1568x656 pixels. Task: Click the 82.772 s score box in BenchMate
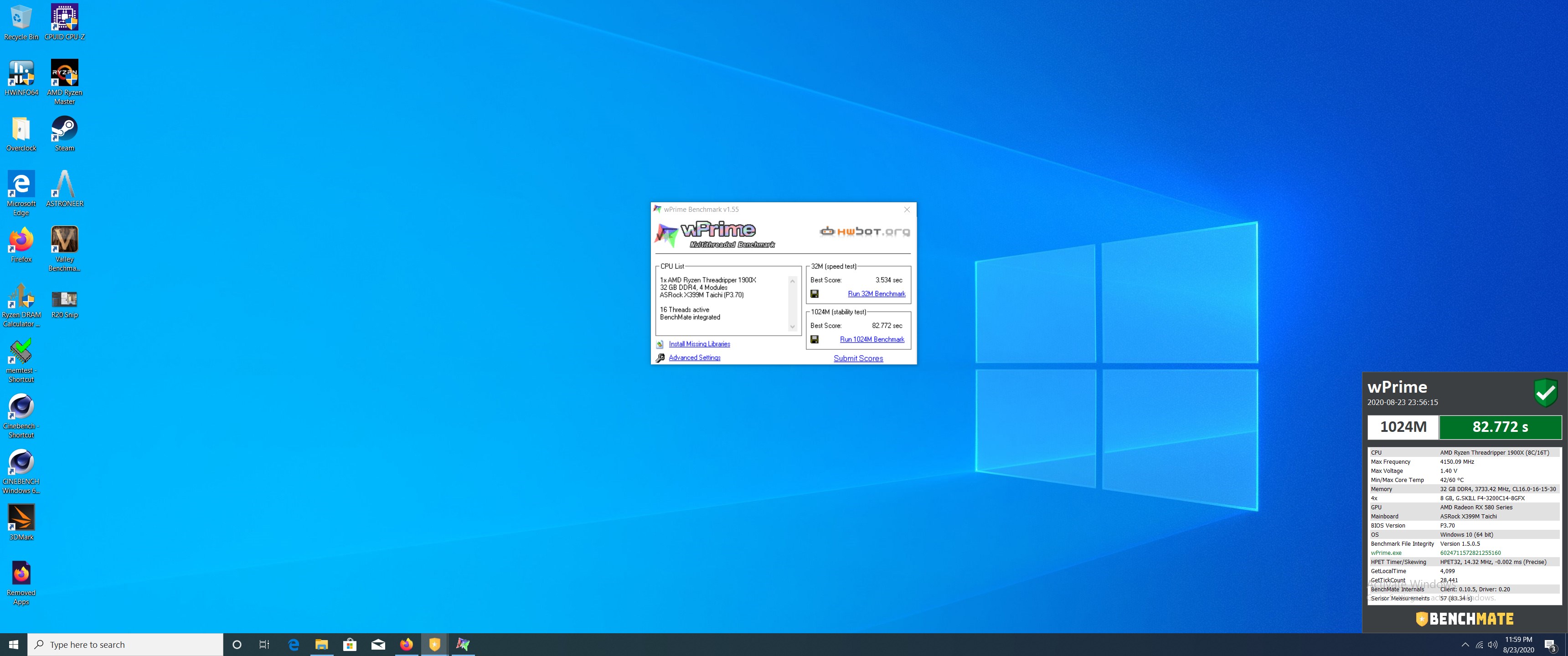1501,427
